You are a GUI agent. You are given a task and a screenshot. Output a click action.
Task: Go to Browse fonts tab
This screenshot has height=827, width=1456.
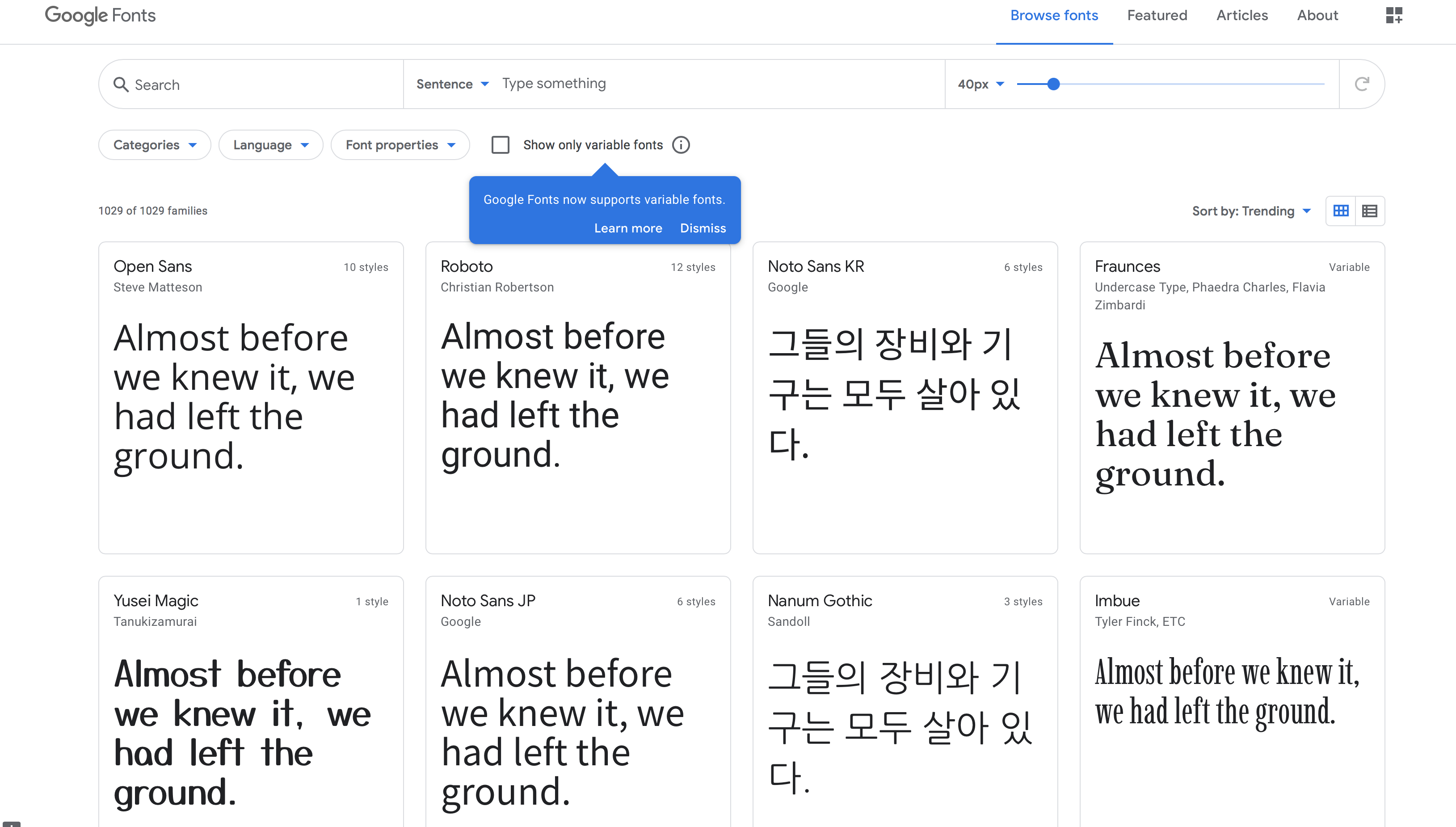click(1053, 15)
